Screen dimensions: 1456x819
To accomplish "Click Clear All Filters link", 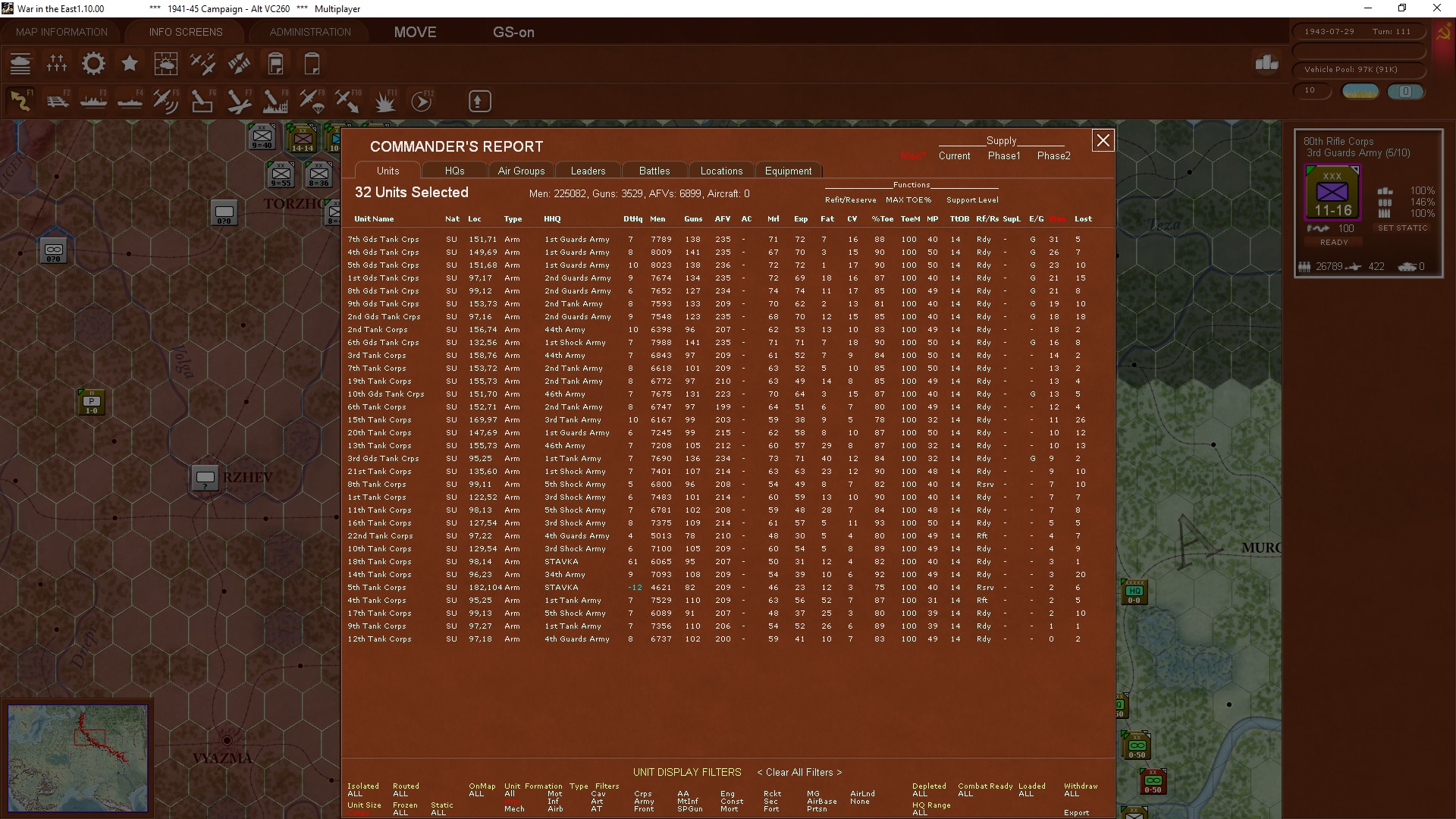I will pyautogui.click(x=799, y=772).
